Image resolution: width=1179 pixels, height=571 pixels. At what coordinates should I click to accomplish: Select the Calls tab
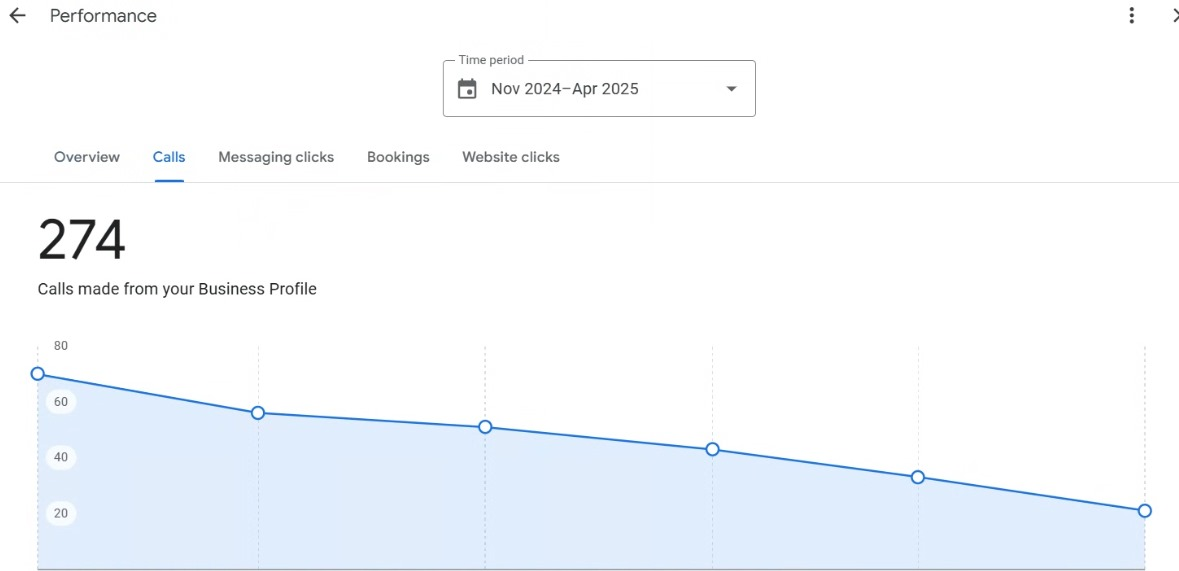[169, 157]
